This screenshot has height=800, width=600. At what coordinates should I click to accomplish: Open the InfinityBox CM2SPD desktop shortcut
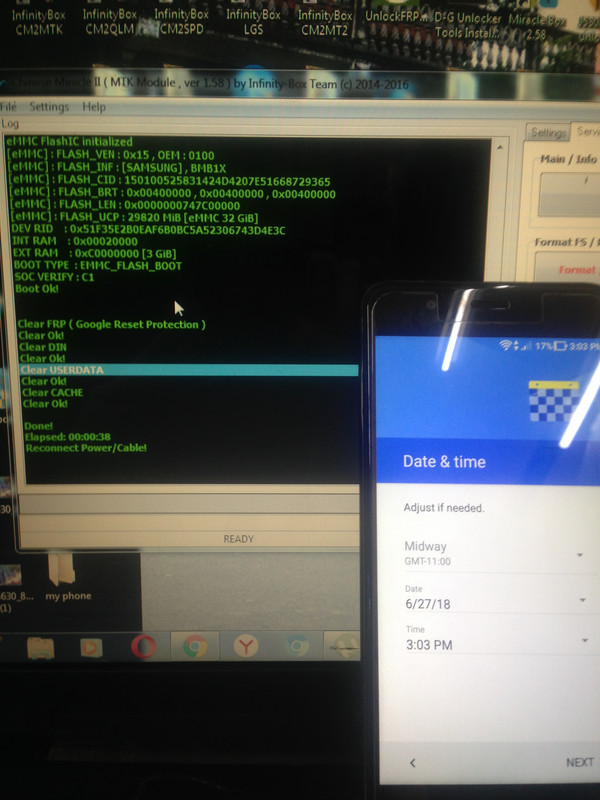tap(181, 21)
